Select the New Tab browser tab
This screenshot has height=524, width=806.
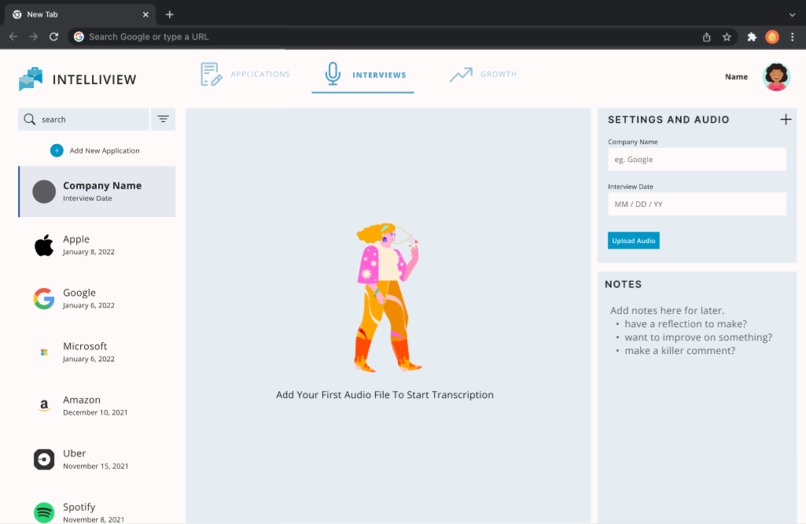pyautogui.click(x=80, y=14)
